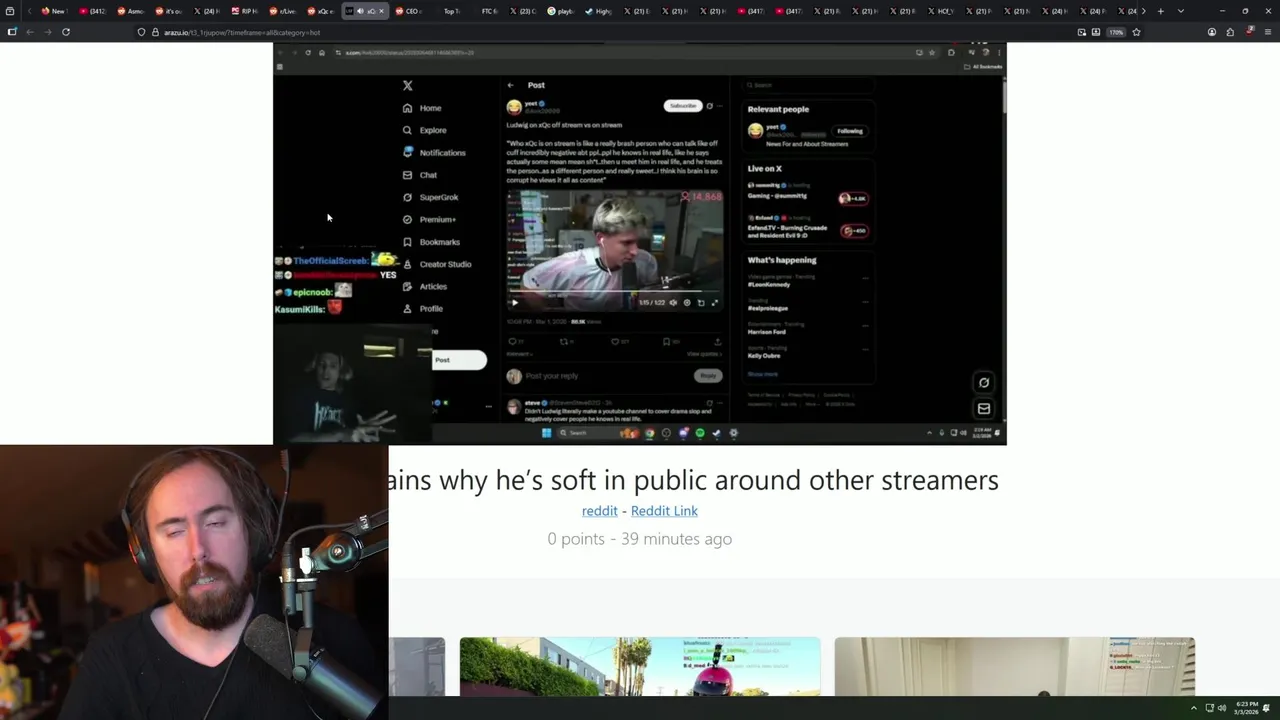This screenshot has width=1280, height=720.
Task: Open the clock showing 6:23 PM
Action: (x=1247, y=708)
